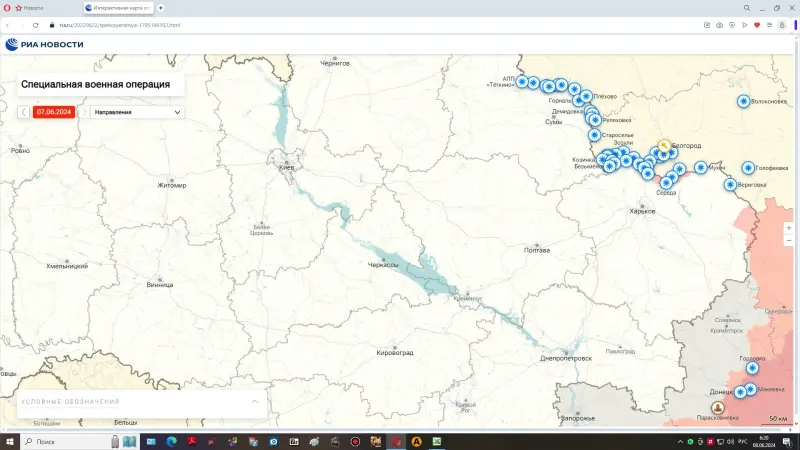Click the red heart bookmark icon
This screenshot has width=800, height=450.
point(757,25)
